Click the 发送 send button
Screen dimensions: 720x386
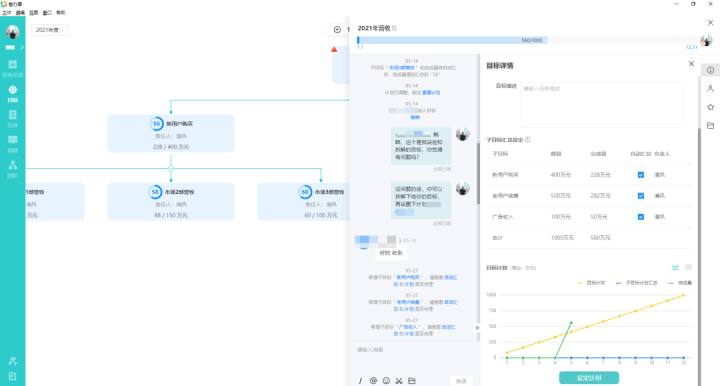pyautogui.click(x=461, y=381)
